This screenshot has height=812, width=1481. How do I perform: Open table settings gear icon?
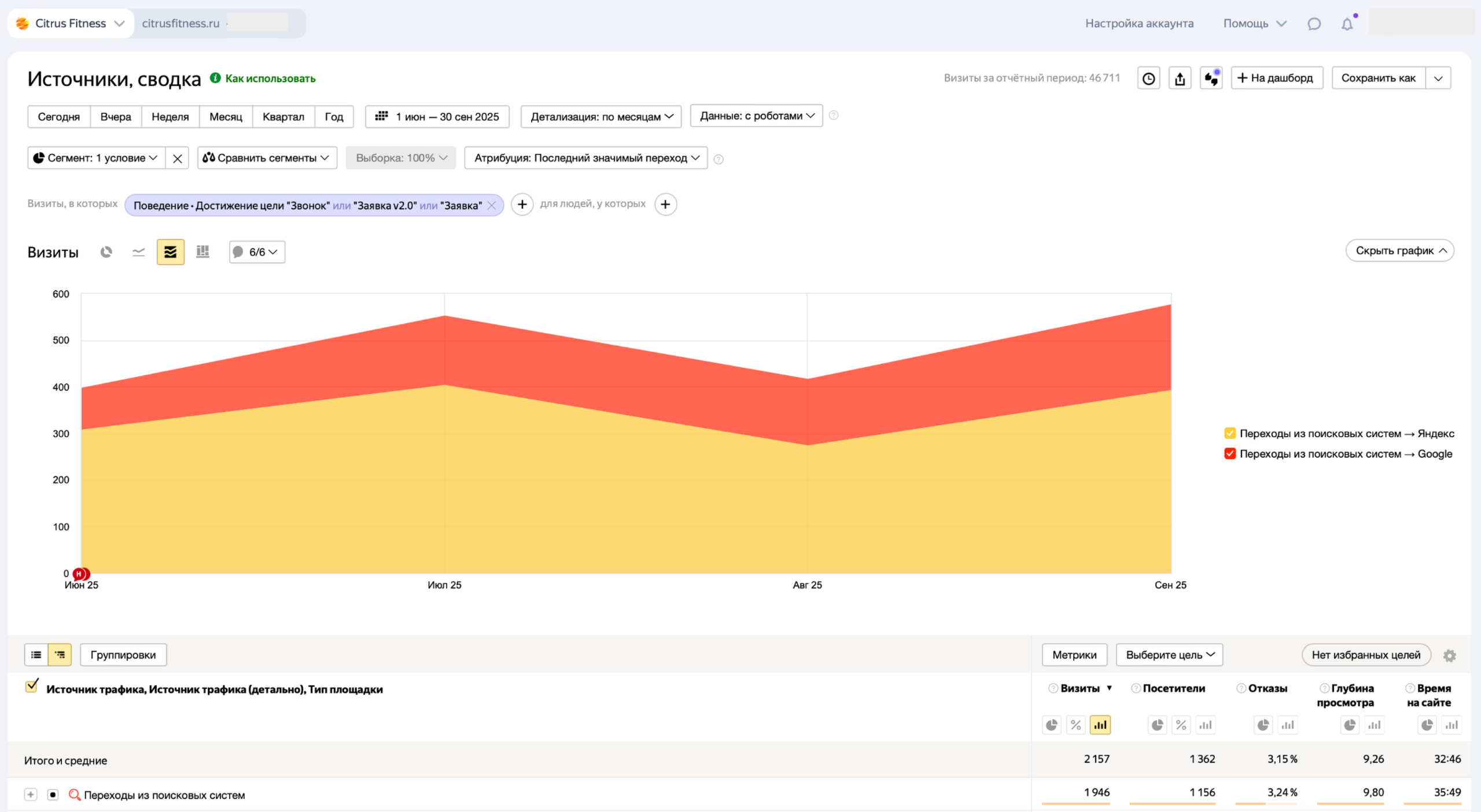1449,655
